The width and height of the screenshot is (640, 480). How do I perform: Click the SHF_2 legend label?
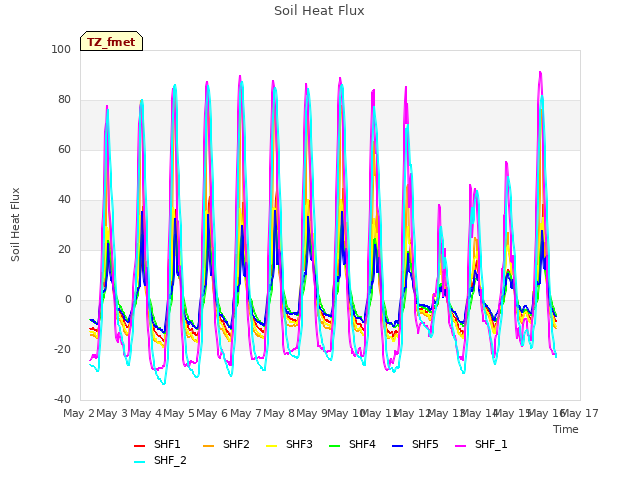[x=170, y=460]
